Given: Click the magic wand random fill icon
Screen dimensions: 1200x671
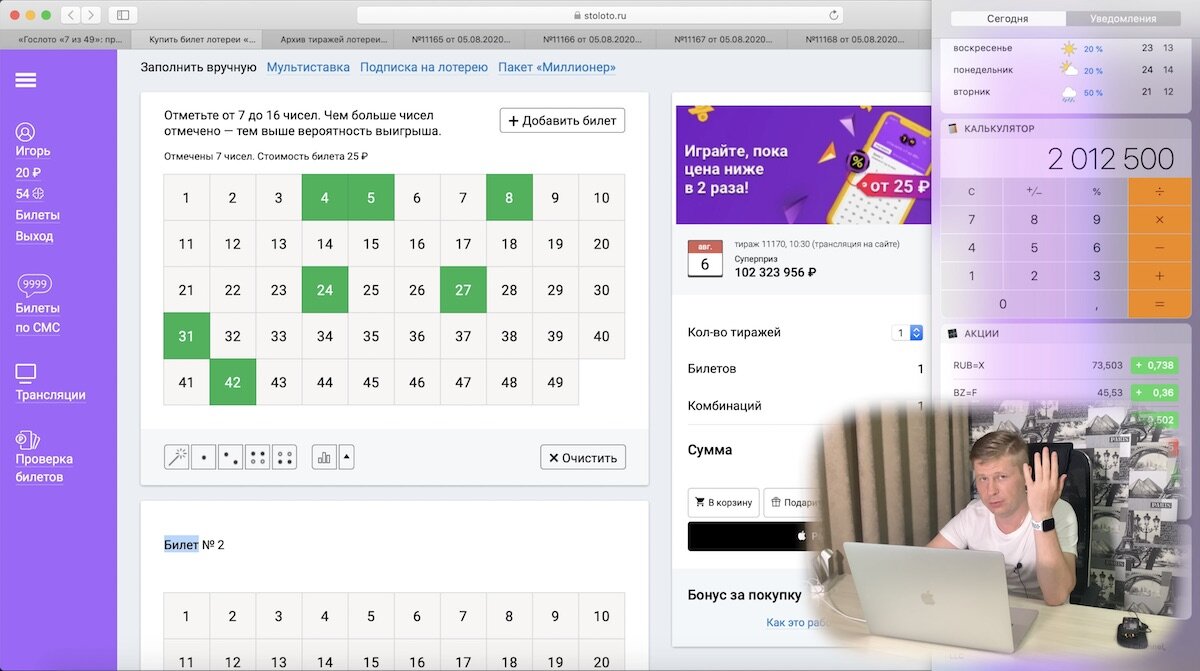Looking at the screenshot, I should click(x=177, y=457).
